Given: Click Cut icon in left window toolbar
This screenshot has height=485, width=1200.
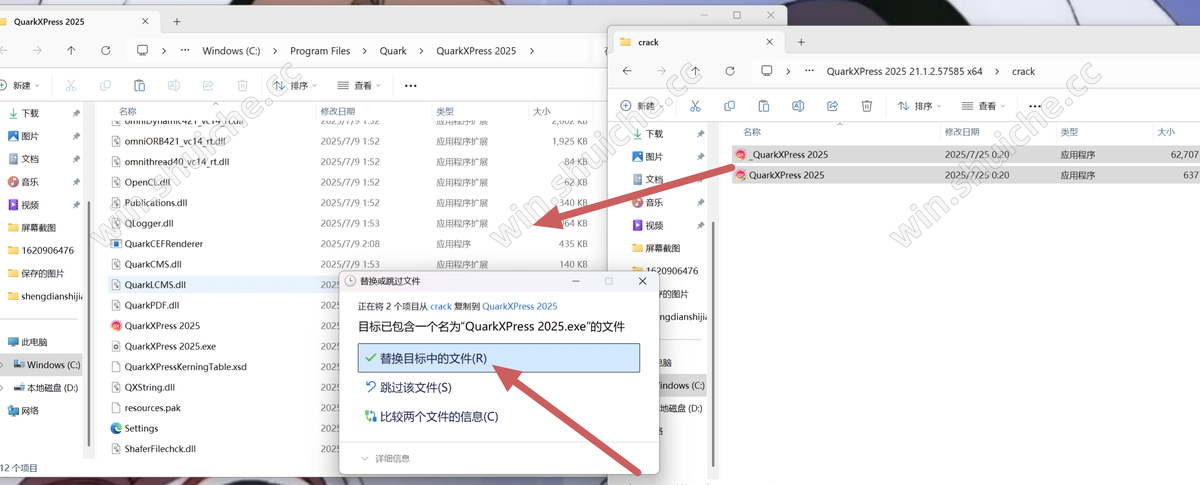Looking at the screenshot, I should pyautogui.click(x=72, y=86).
